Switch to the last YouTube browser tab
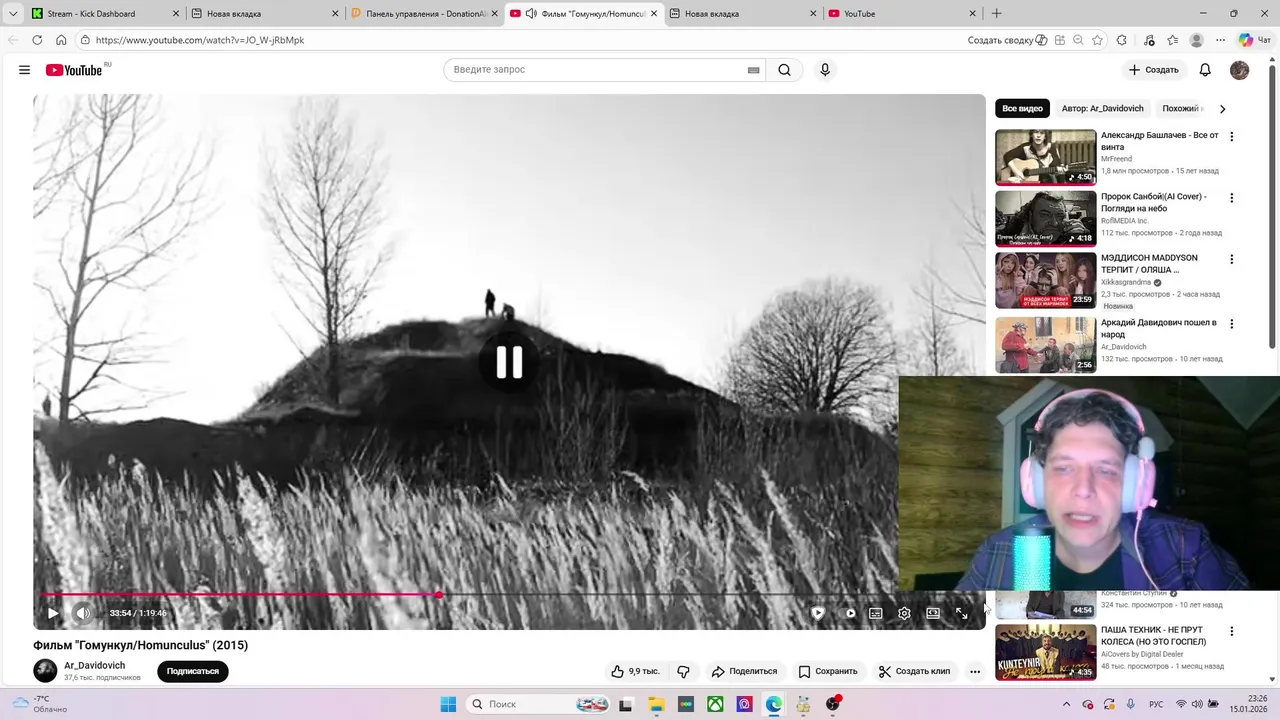The width and height of the screenshot is (1280, 720). pos(903,14)
